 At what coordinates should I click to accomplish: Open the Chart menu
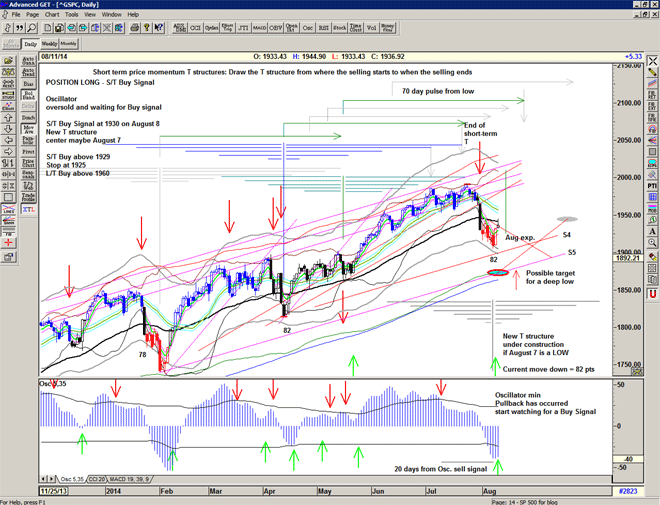tap(52, 15)
